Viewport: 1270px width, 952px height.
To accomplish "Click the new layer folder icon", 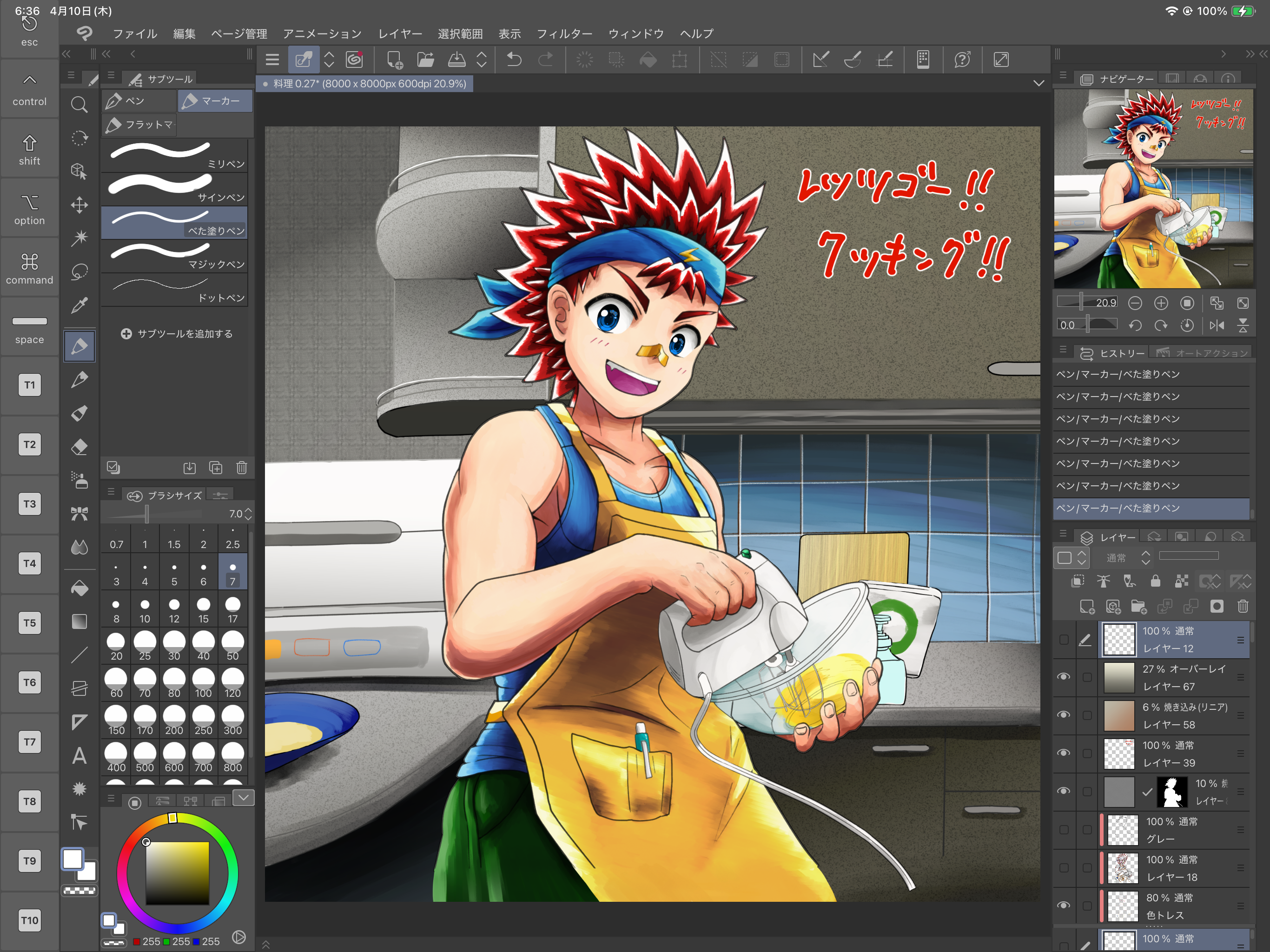I will (x=1138, y=607).
